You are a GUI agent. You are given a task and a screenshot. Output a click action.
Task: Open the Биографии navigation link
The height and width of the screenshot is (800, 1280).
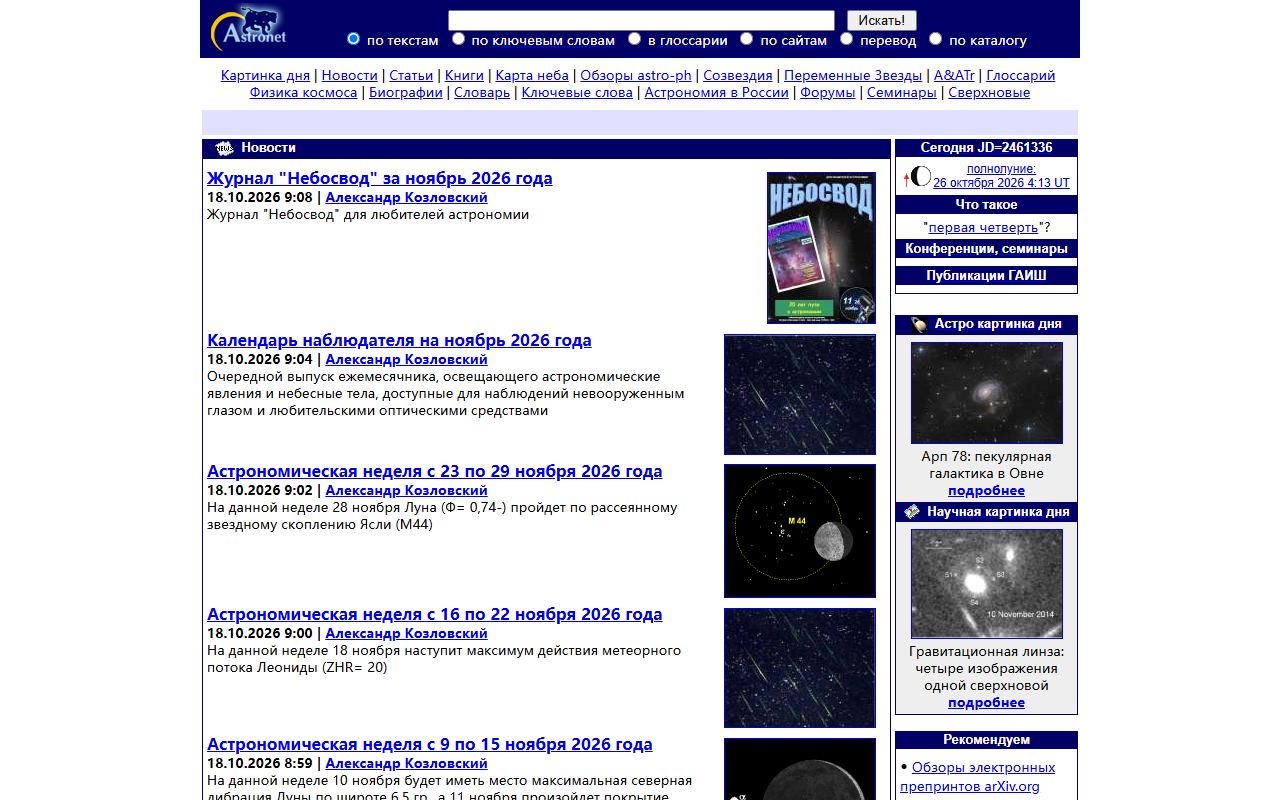click(406, 92)
